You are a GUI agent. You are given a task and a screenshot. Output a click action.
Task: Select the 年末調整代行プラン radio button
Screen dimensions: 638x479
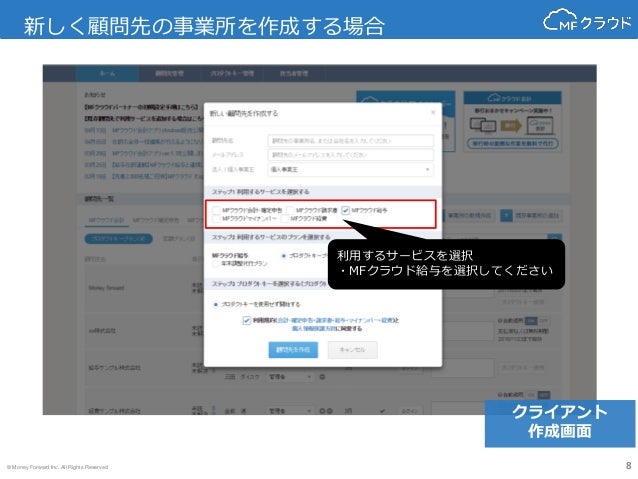click(x=216, y=264)
